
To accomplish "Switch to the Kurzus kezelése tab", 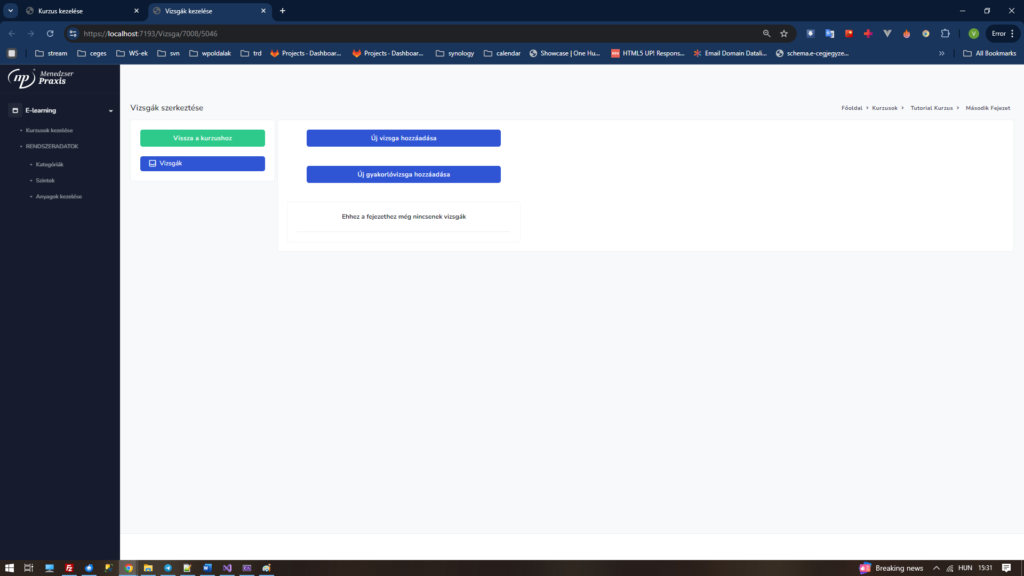I will (80, 11).
